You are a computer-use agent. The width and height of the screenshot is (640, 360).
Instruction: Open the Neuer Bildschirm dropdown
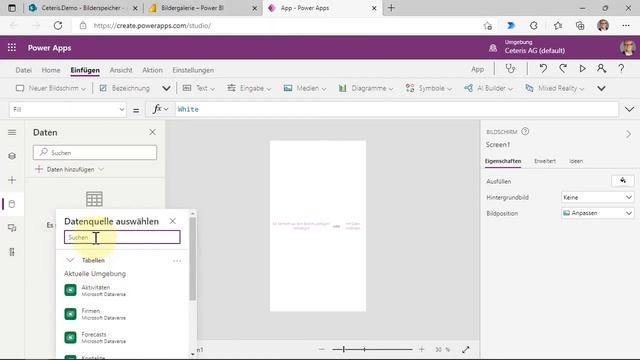(51, 88)
